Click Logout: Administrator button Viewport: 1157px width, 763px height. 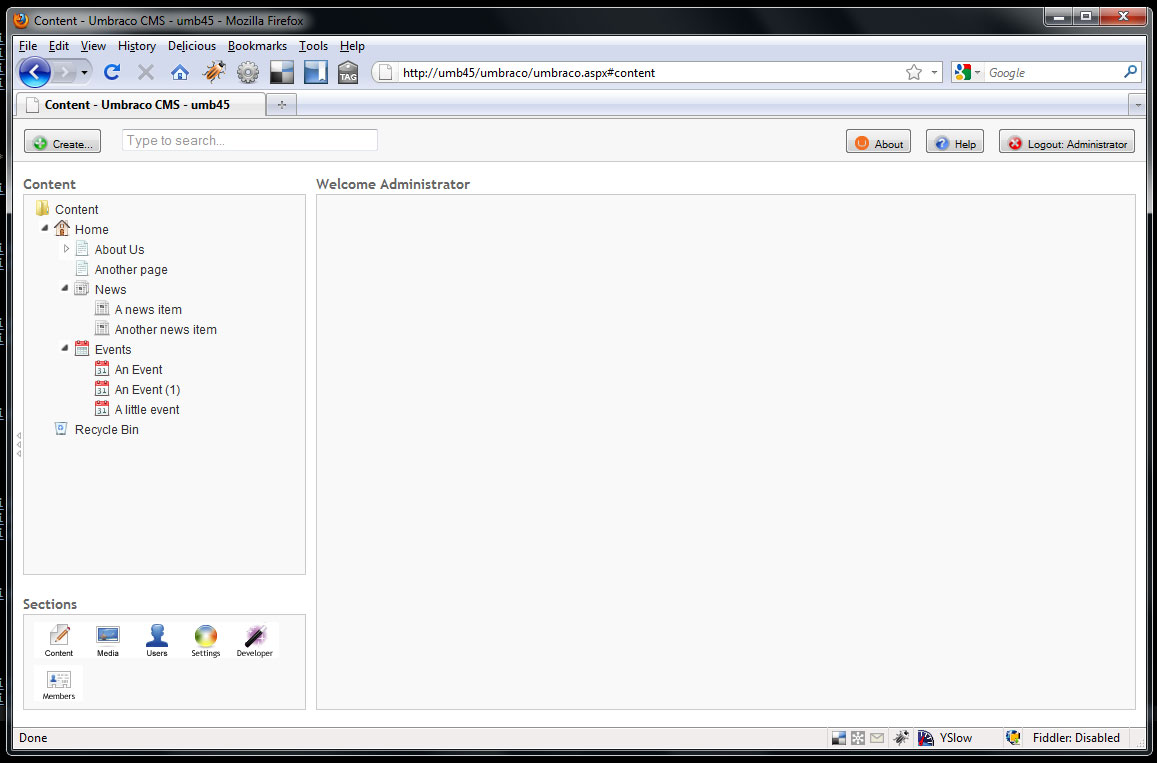[x=1067, y=142]
